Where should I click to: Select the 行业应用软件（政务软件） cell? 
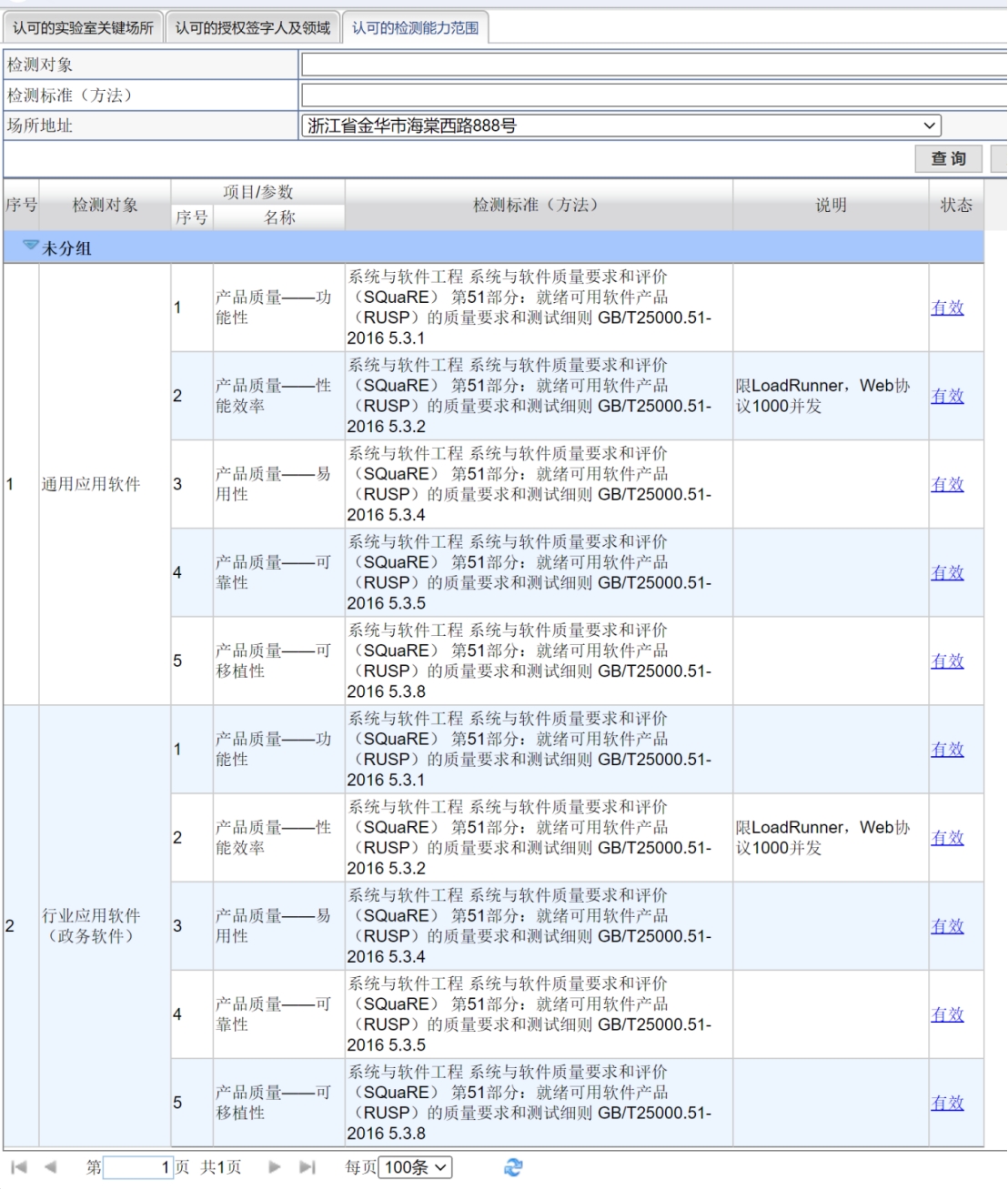[106, 925]
